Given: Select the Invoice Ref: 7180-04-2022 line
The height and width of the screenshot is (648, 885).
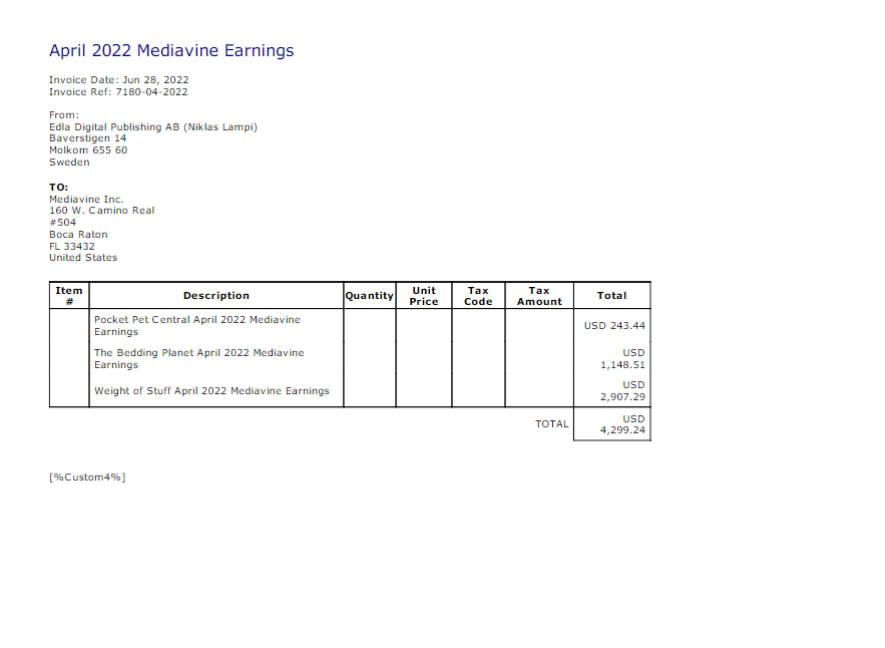Looking at the screenshot, I should click(119, 91).
